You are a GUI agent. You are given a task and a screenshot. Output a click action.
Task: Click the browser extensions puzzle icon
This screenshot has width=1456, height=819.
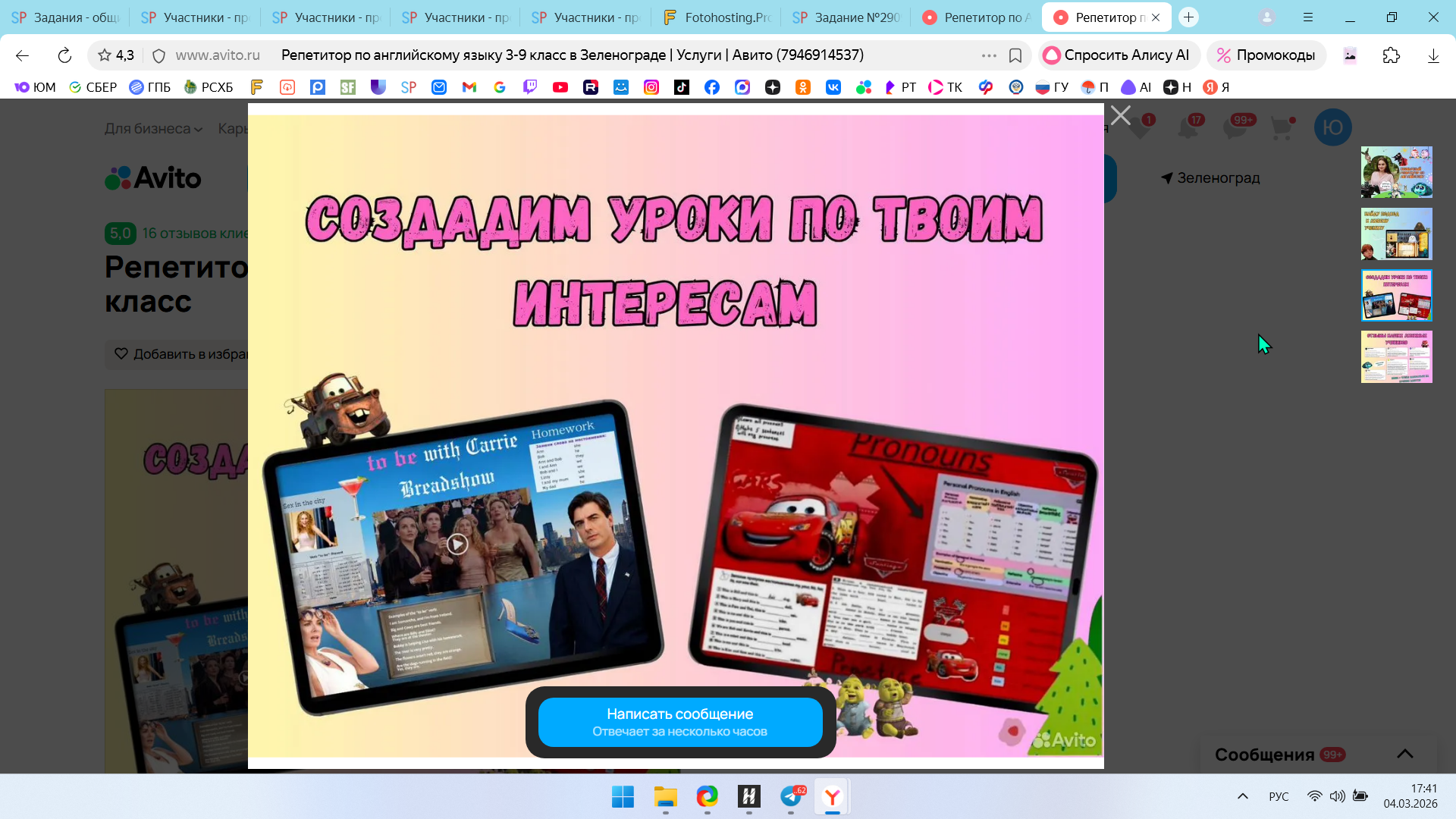(1391, 55)
